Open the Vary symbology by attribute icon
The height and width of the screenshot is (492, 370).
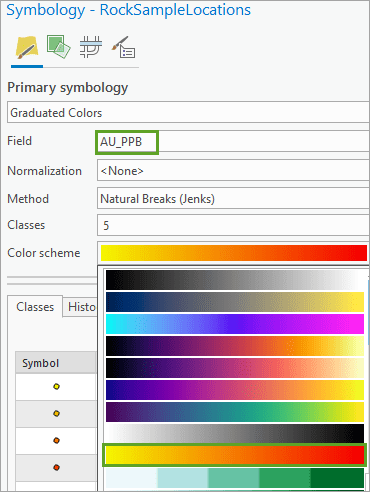coord(58,47)
